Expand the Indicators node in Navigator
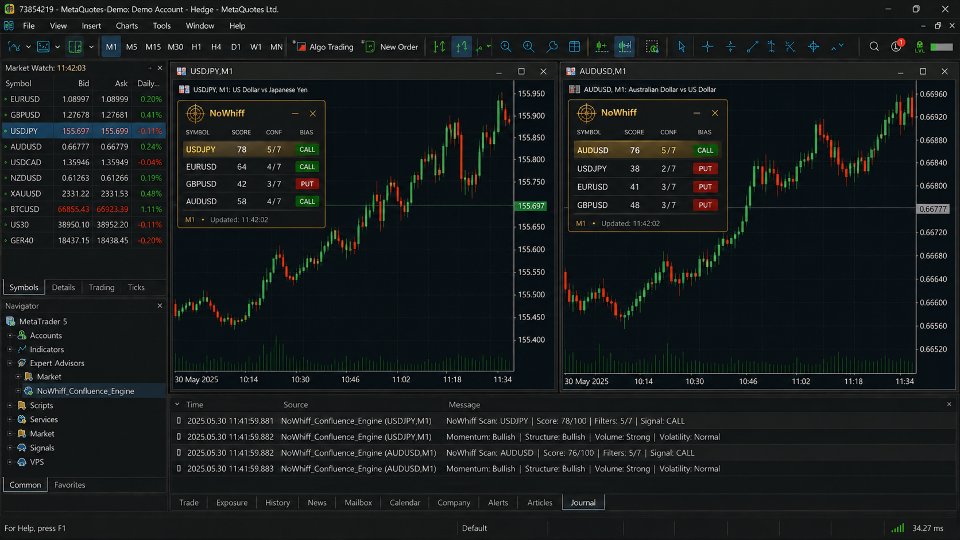The height and width of the screenshot is (540, 960). [x=10, y=350]
